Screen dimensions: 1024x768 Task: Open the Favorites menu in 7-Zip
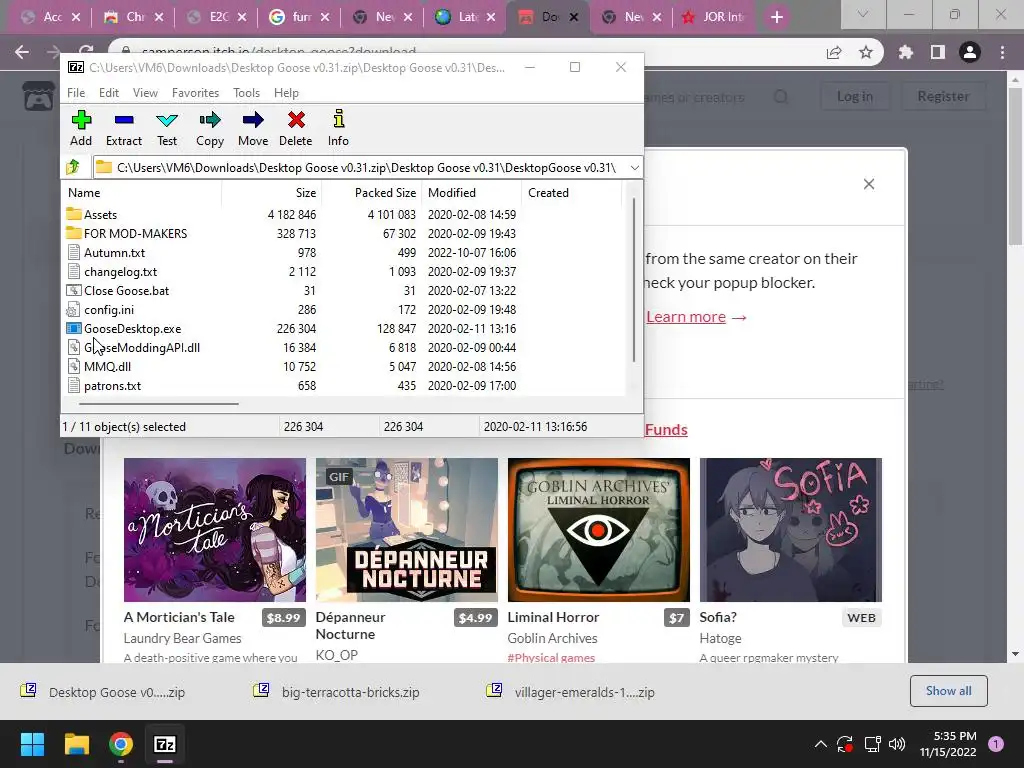point(195,93)
